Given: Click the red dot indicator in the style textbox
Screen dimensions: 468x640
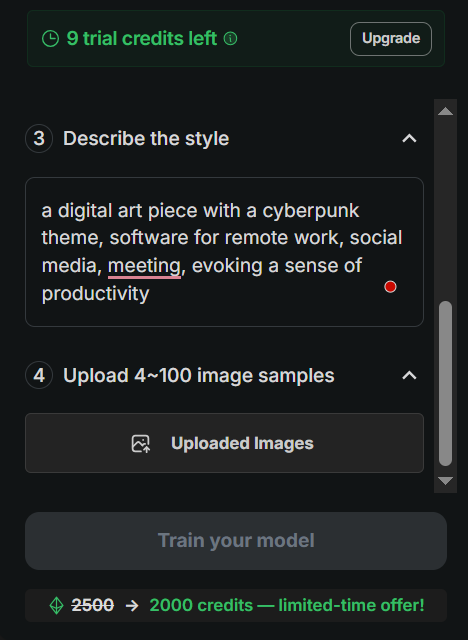Looking at the screenshot, I should coord(390,287).
